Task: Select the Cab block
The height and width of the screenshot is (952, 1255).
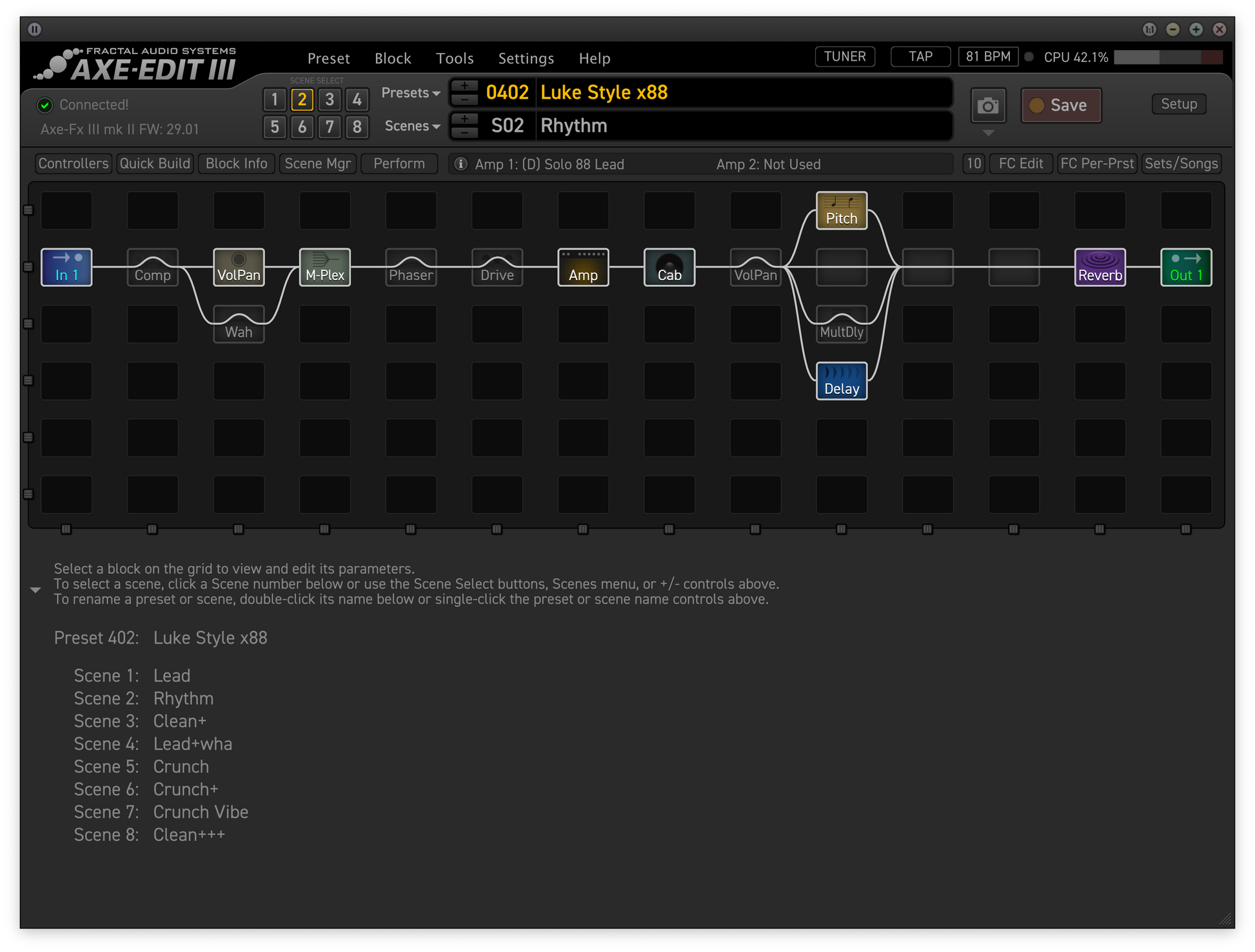Action: pos(669,267)
